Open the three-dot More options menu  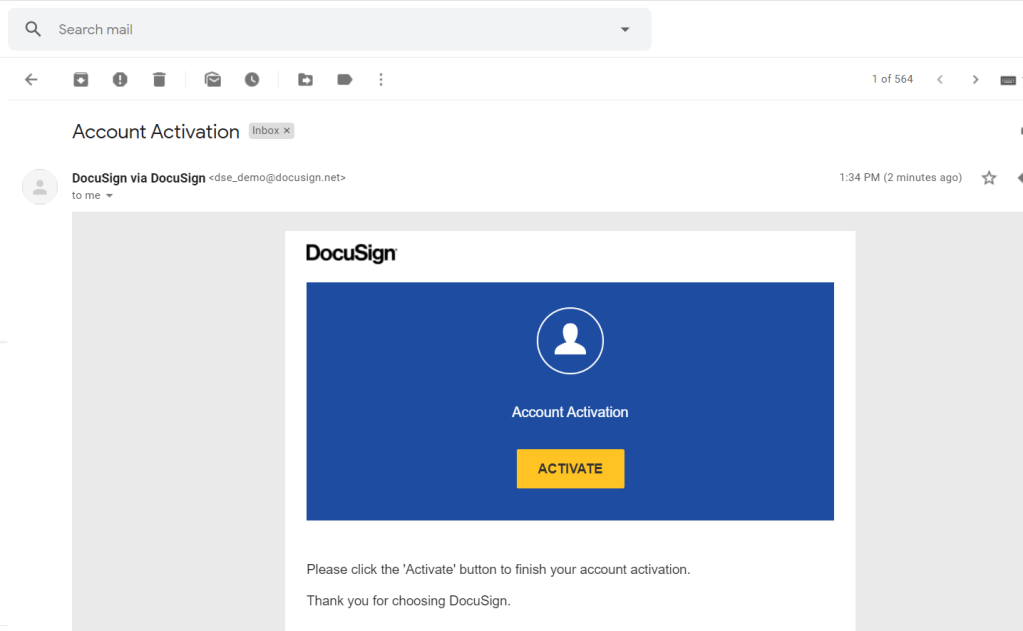(381, 80)
